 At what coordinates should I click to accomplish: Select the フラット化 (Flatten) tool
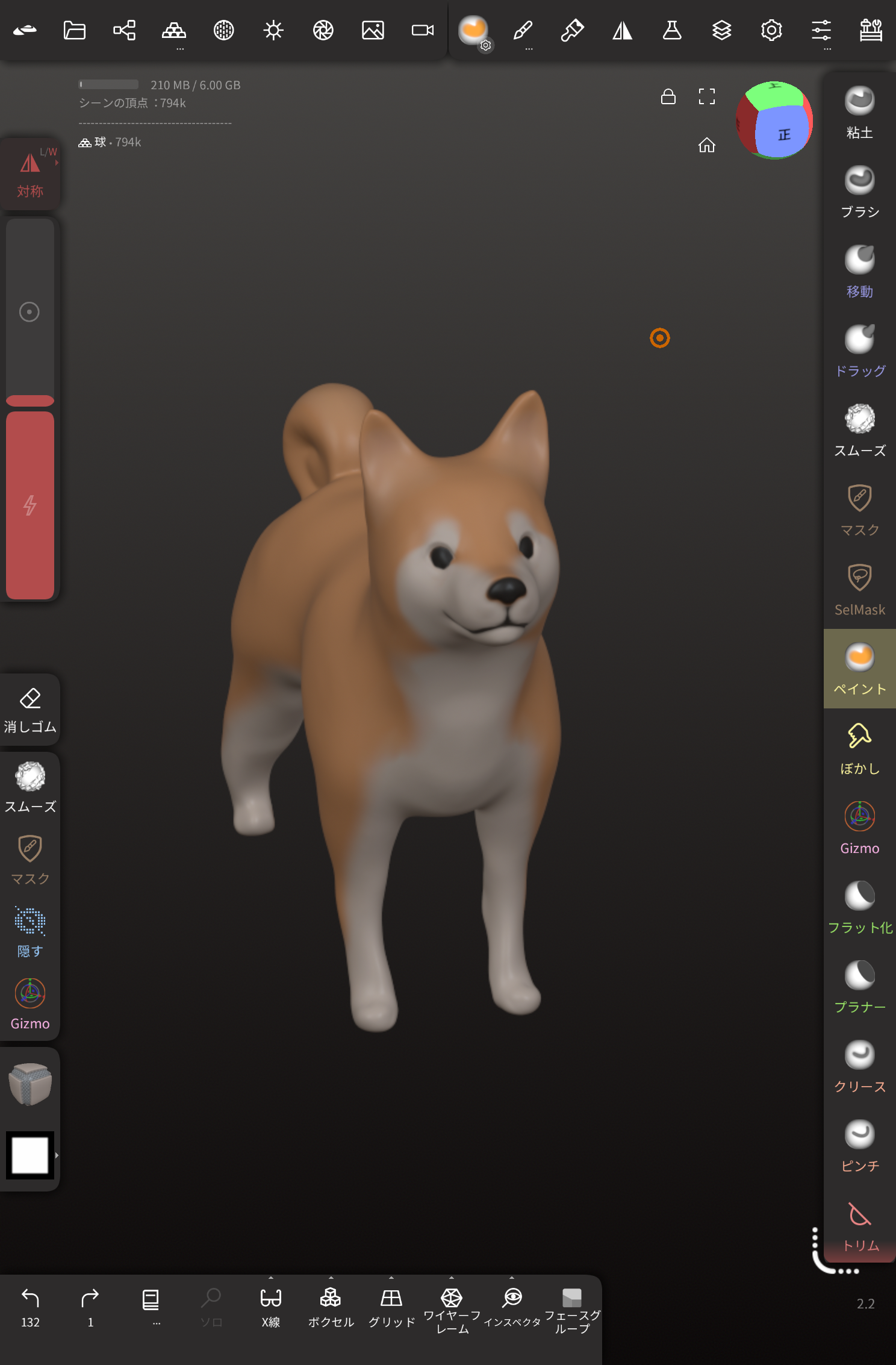point(859,907)
